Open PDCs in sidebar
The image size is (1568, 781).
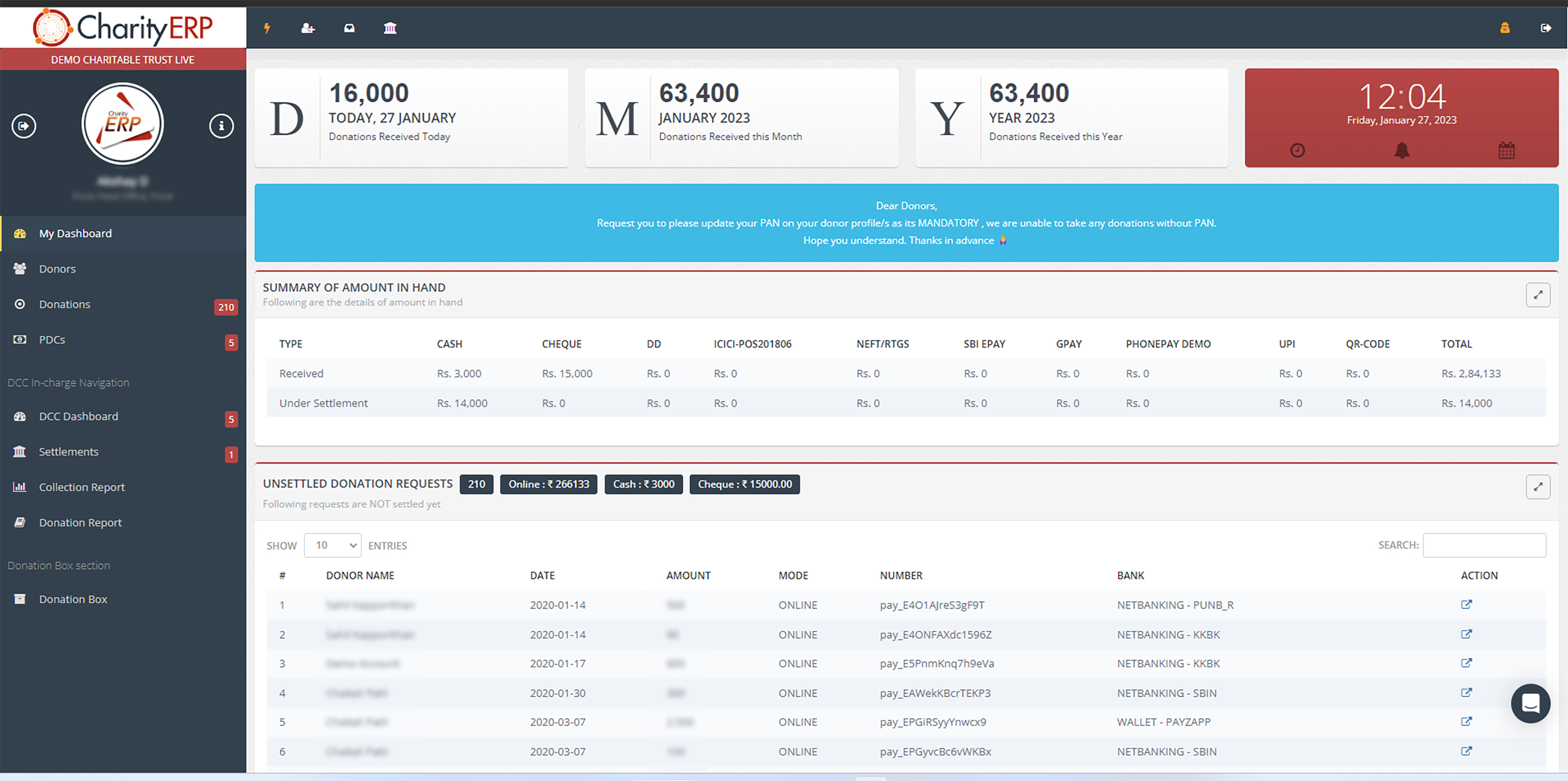tap(123, 340)
